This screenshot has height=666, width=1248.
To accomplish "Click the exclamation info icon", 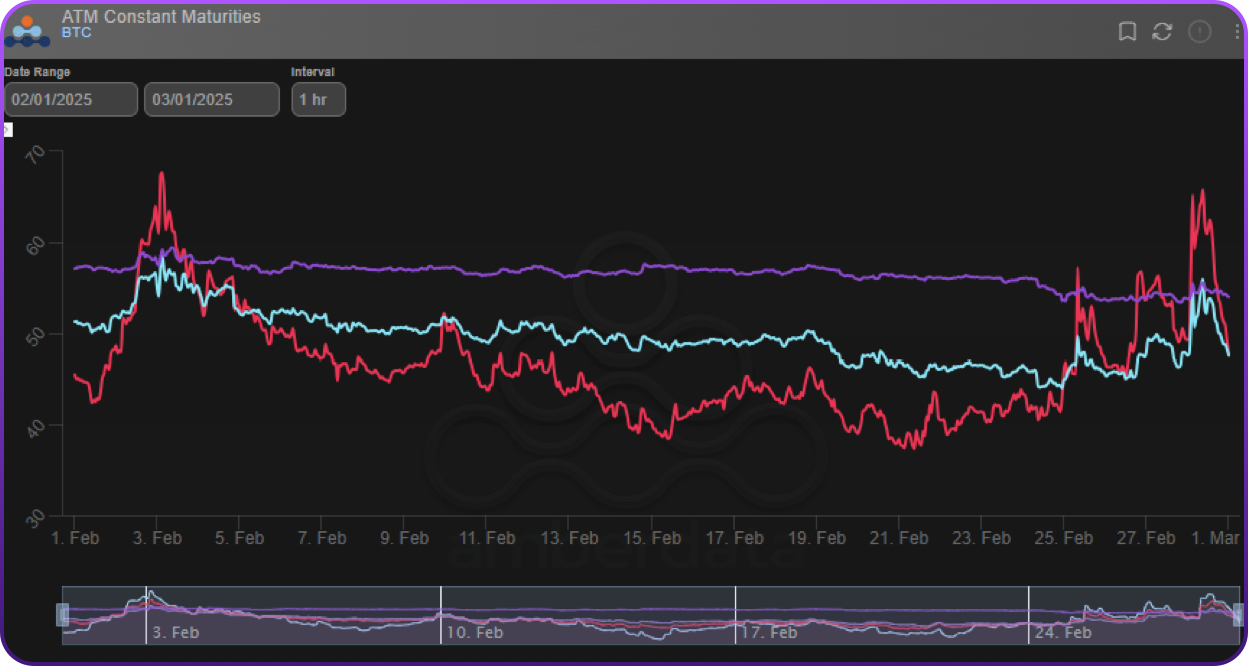I will coord(1199,32).
